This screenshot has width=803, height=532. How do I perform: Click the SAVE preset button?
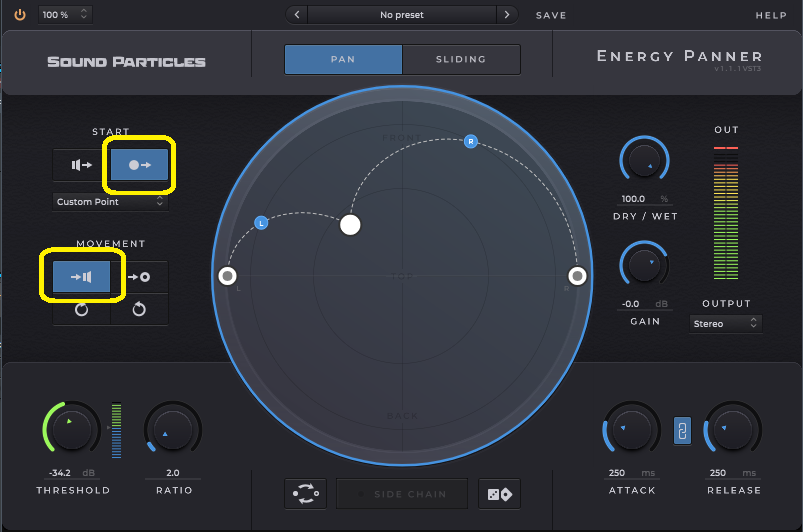pos(551,15)
